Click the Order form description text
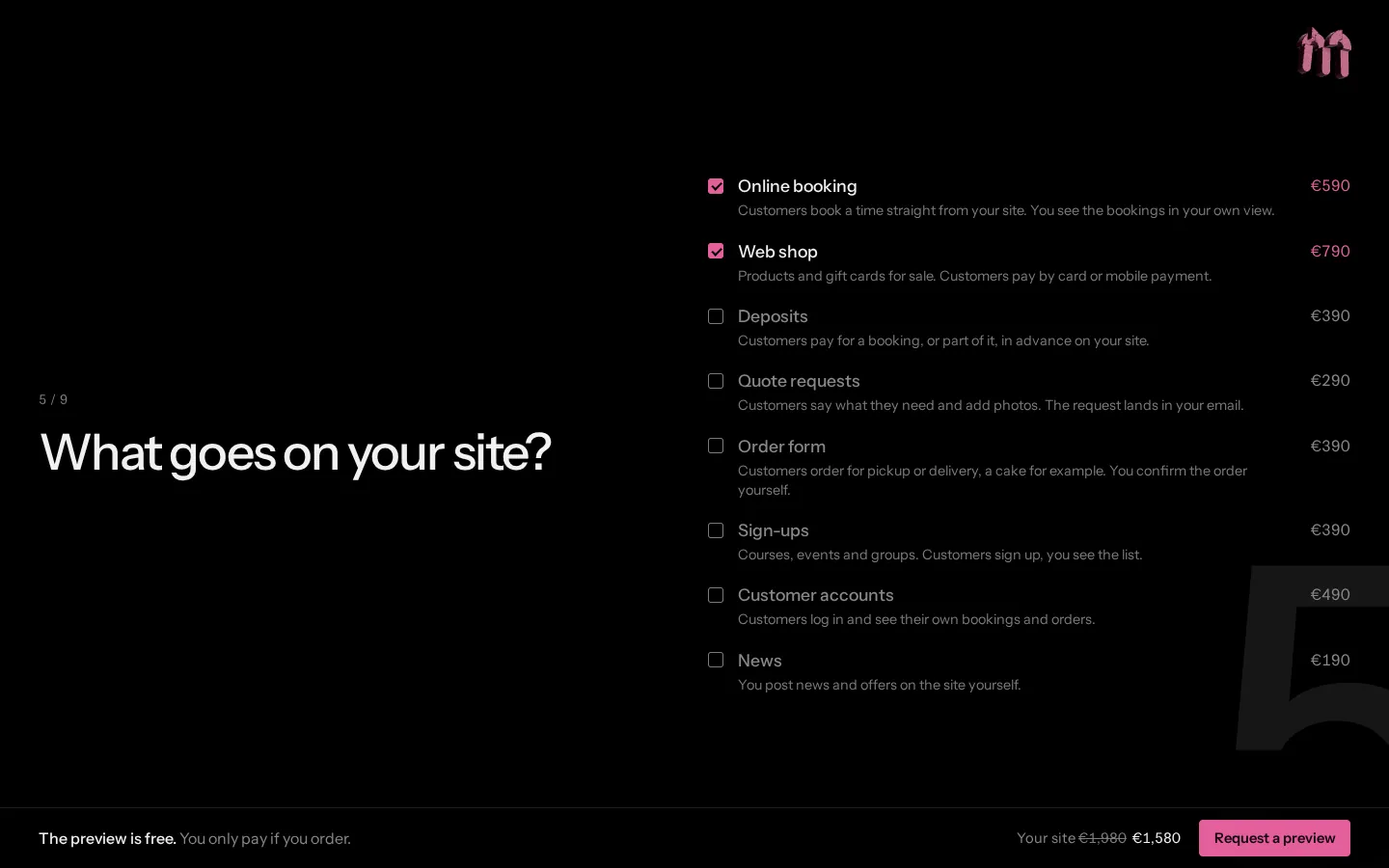1389x868 pixels. 993,480
